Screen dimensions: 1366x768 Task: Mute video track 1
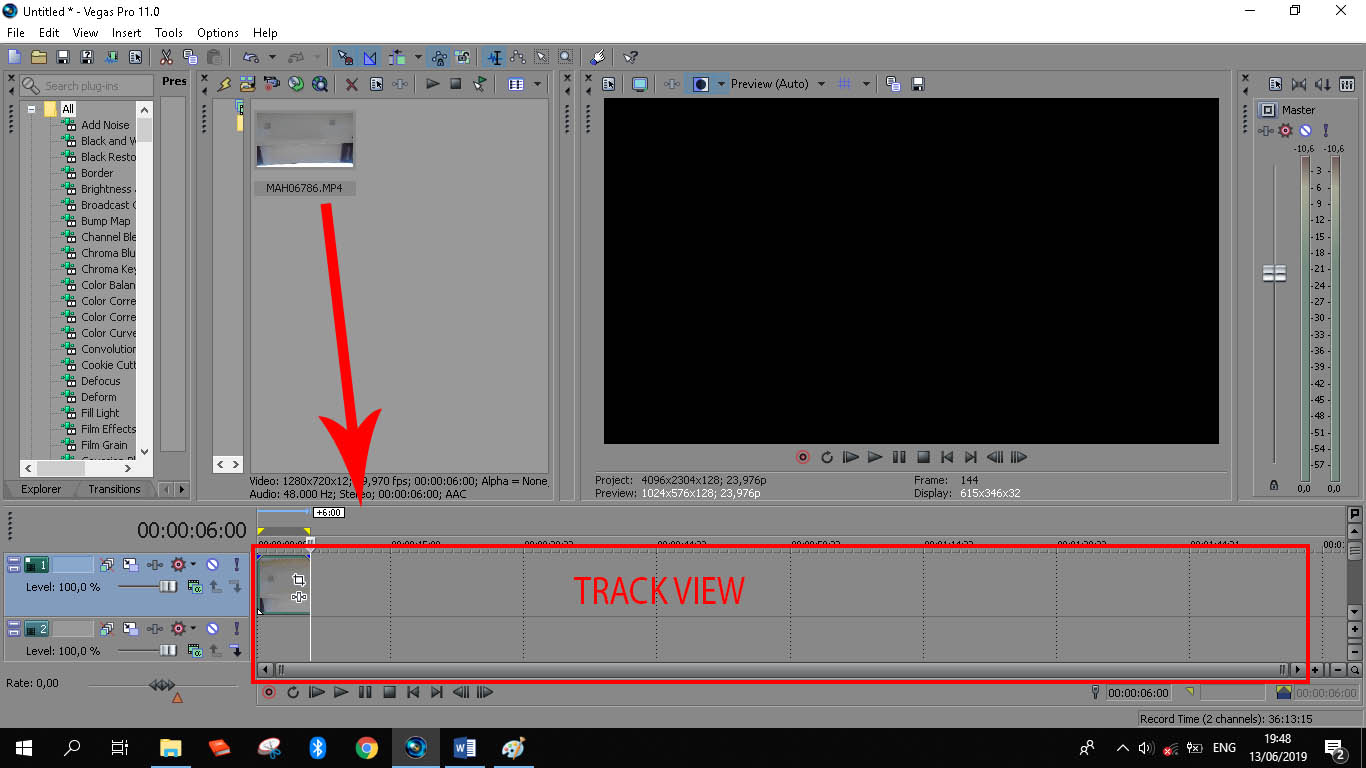[212, 565]
